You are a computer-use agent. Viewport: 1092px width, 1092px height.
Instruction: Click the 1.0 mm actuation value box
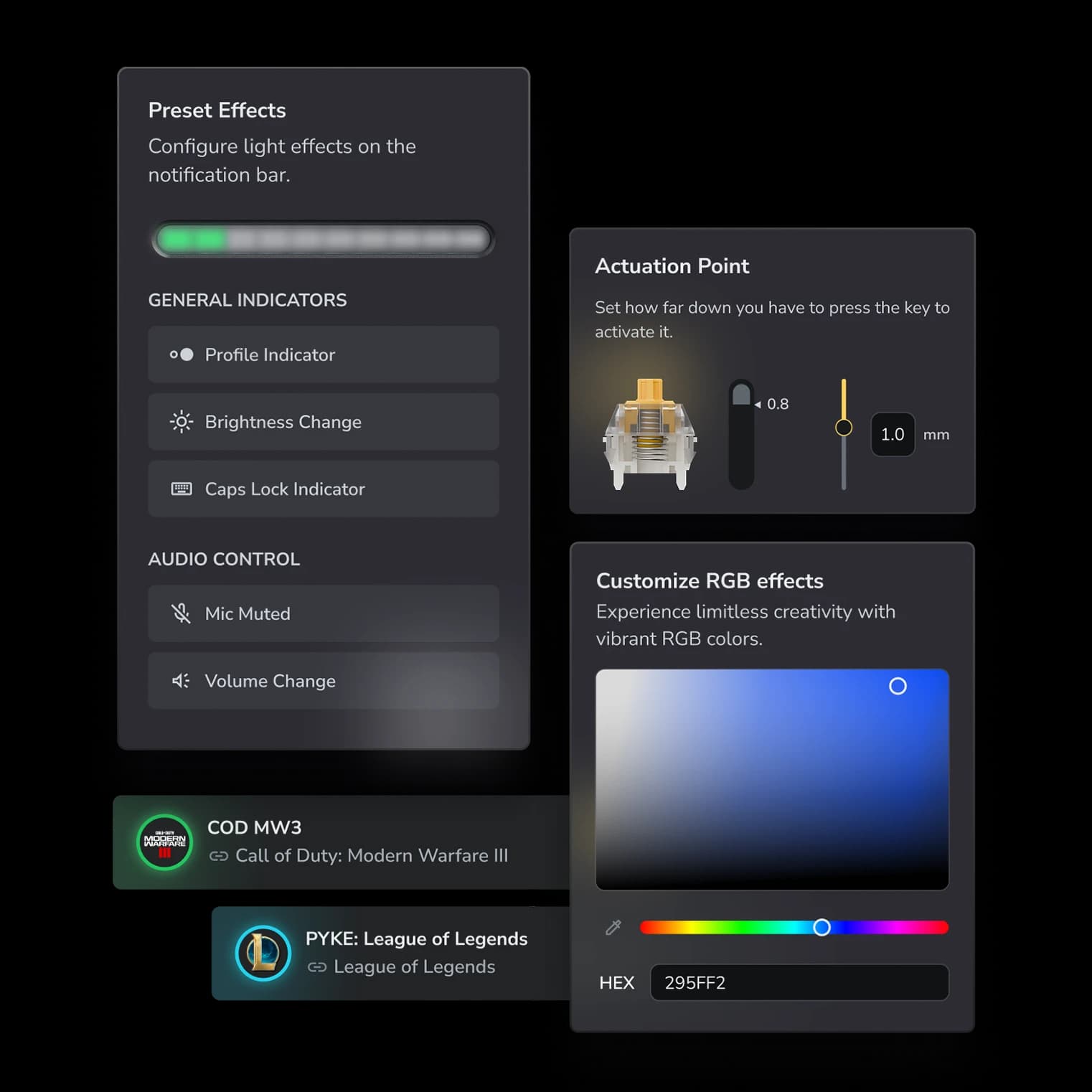coord(892,434)
